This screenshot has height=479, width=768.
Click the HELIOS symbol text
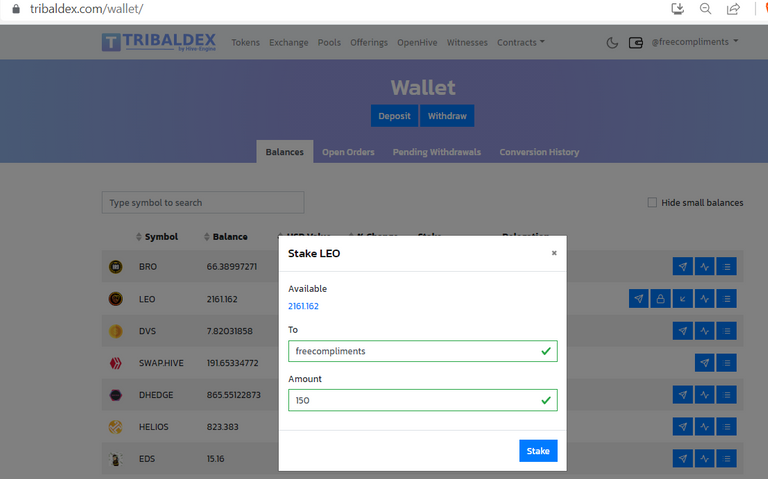[154, 427]
